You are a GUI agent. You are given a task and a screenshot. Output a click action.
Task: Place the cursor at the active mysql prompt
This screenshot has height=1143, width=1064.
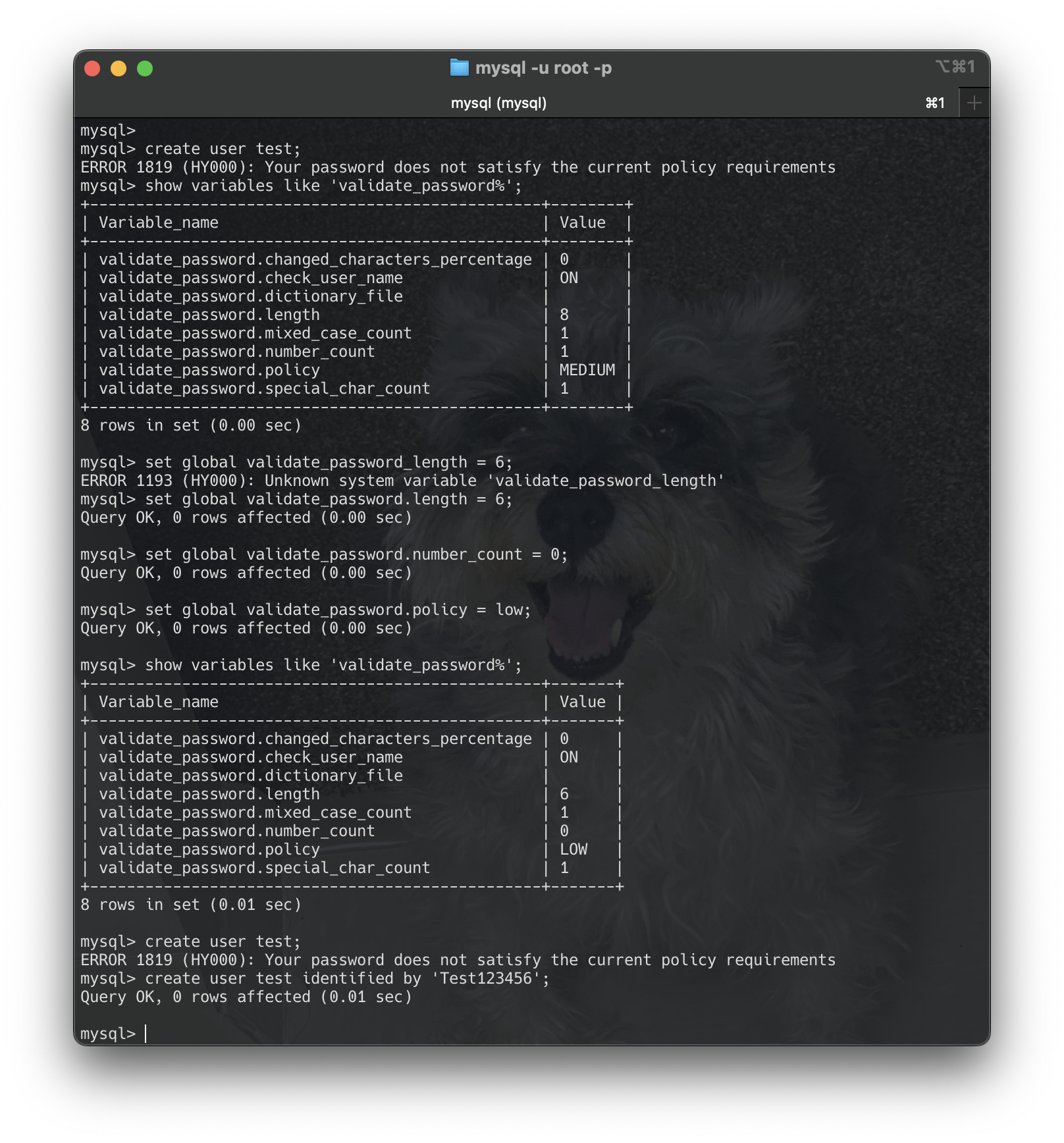pos(146,1034)
